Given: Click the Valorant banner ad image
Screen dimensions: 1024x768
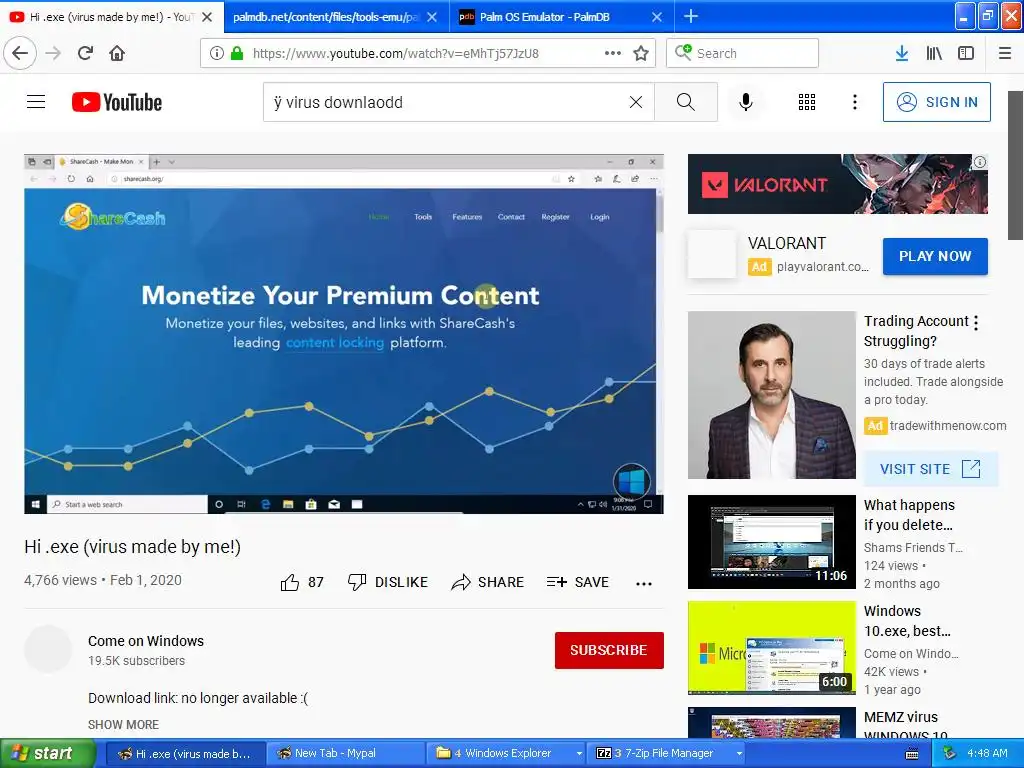Looking at the screenshot, I should click(x=838, y=184).
